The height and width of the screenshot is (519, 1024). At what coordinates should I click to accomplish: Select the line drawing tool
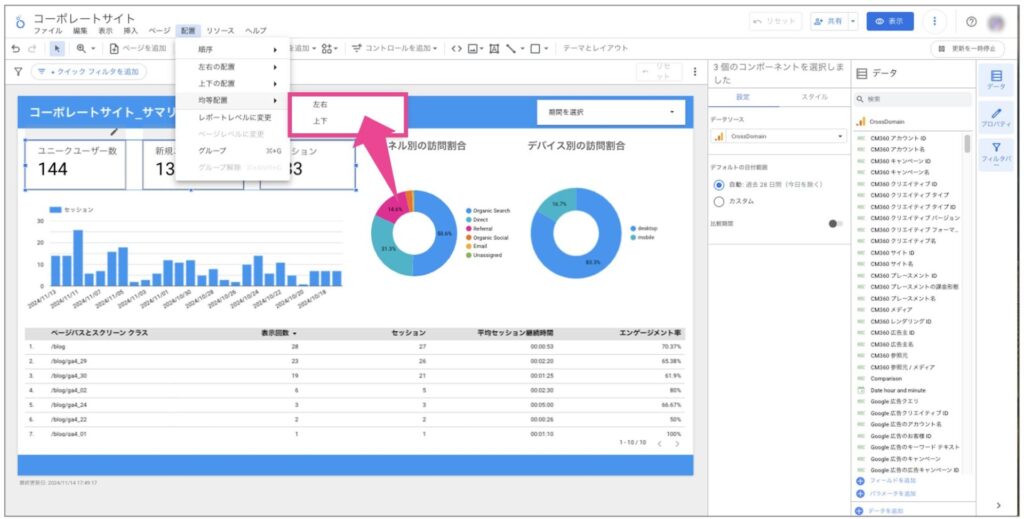click(511, 48)
